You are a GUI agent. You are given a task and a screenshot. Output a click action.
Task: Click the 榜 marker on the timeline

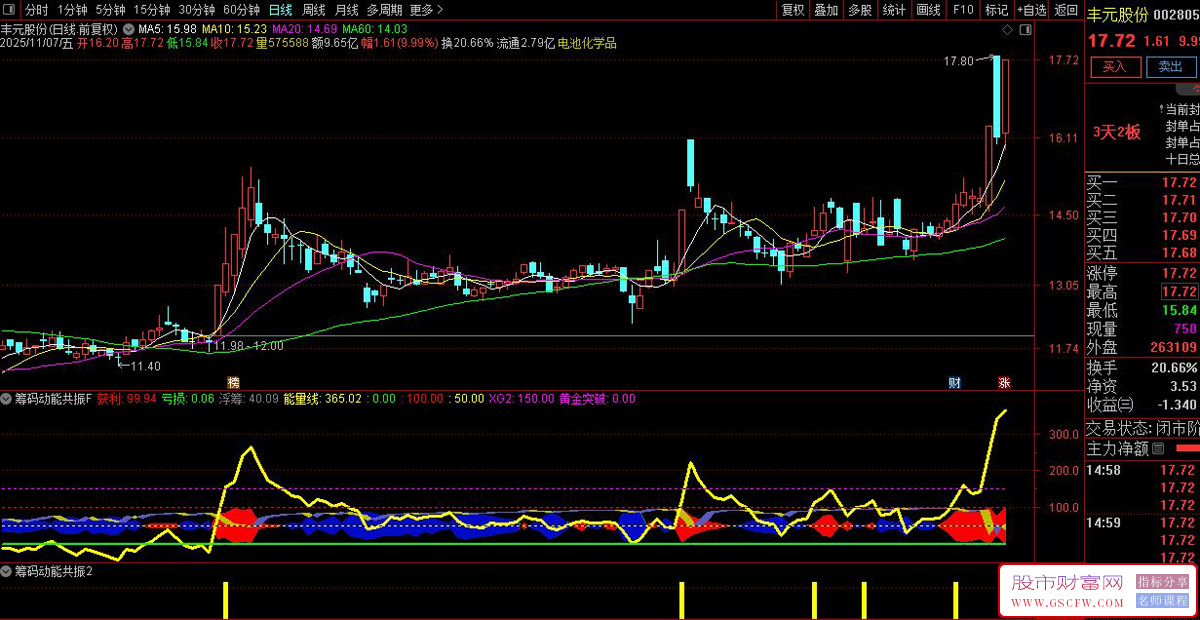point(233,382)
